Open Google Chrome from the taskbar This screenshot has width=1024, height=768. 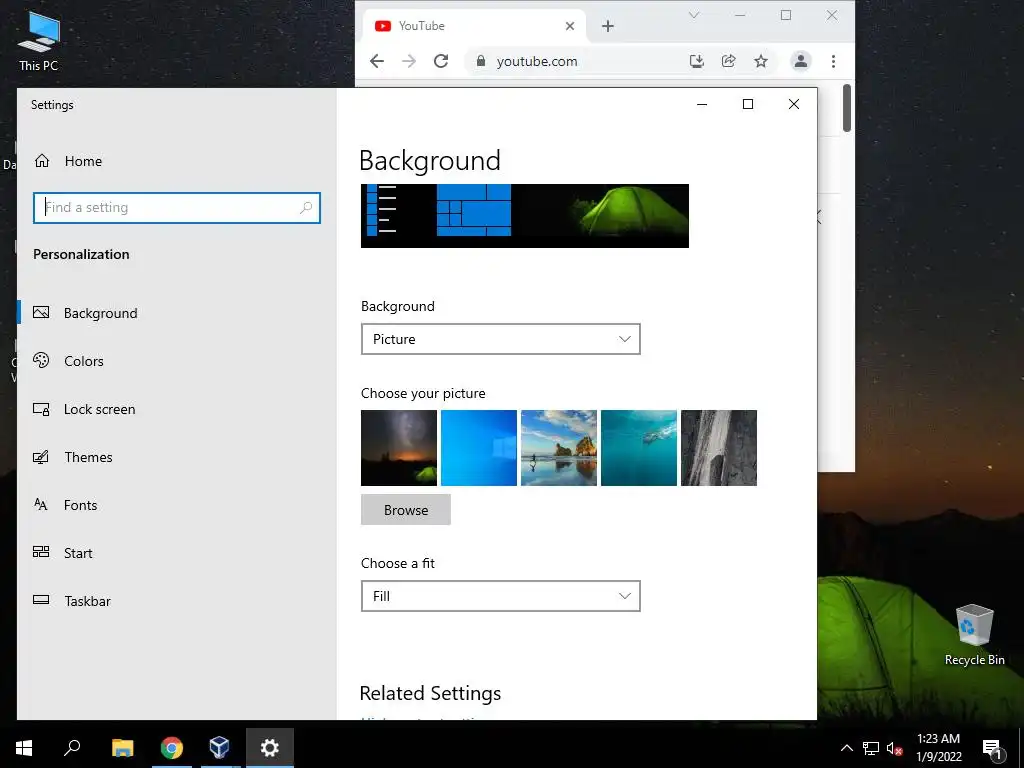(172, 748)
